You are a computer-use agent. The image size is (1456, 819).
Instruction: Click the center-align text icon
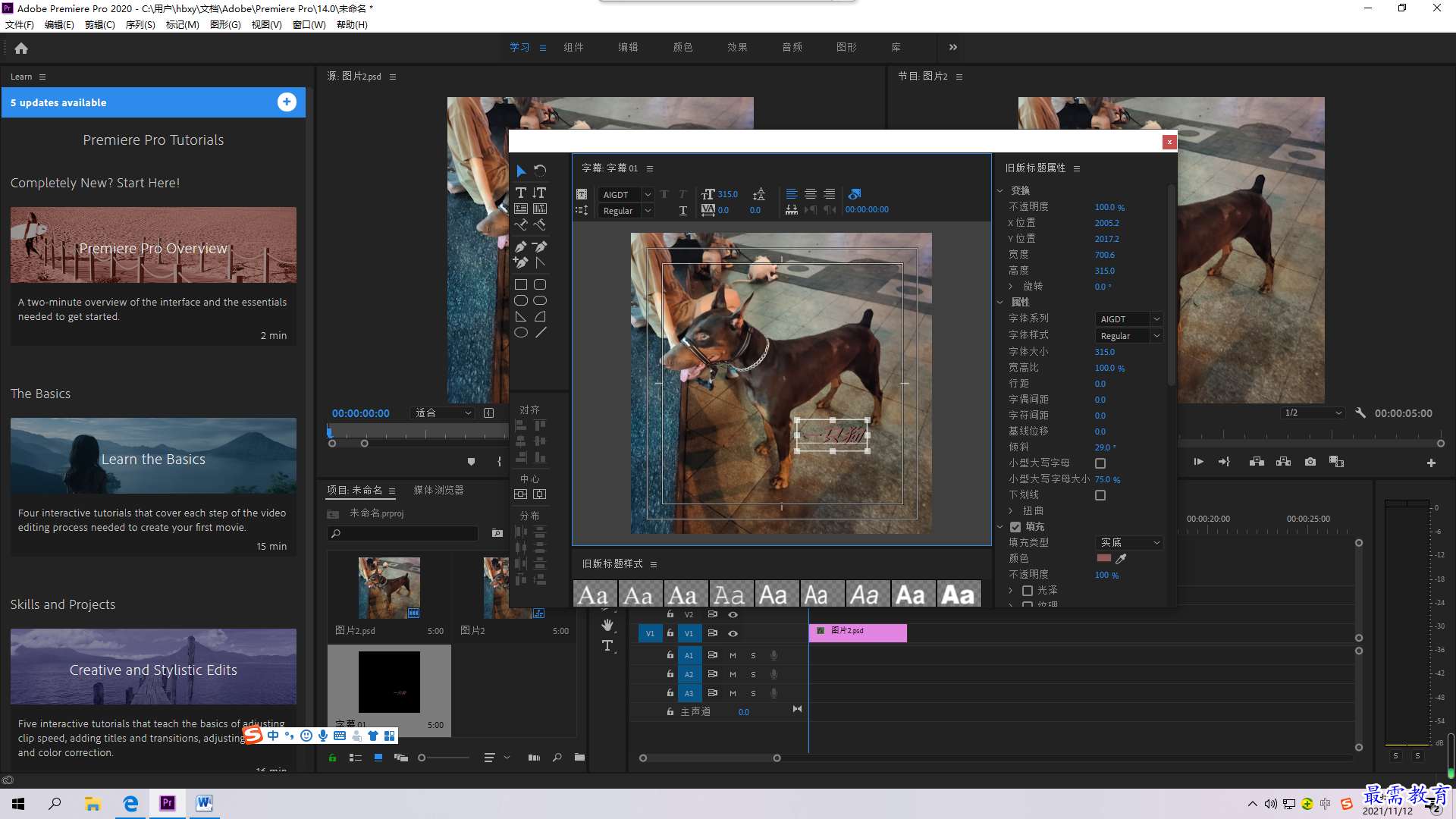click(811, 194)
